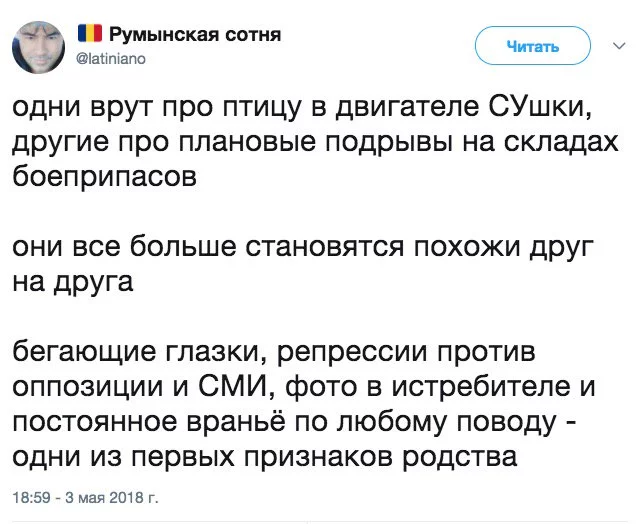Click the Romanian flag emoji beside the name
This screenshot has width=642, height=524.
coord(89,35)
